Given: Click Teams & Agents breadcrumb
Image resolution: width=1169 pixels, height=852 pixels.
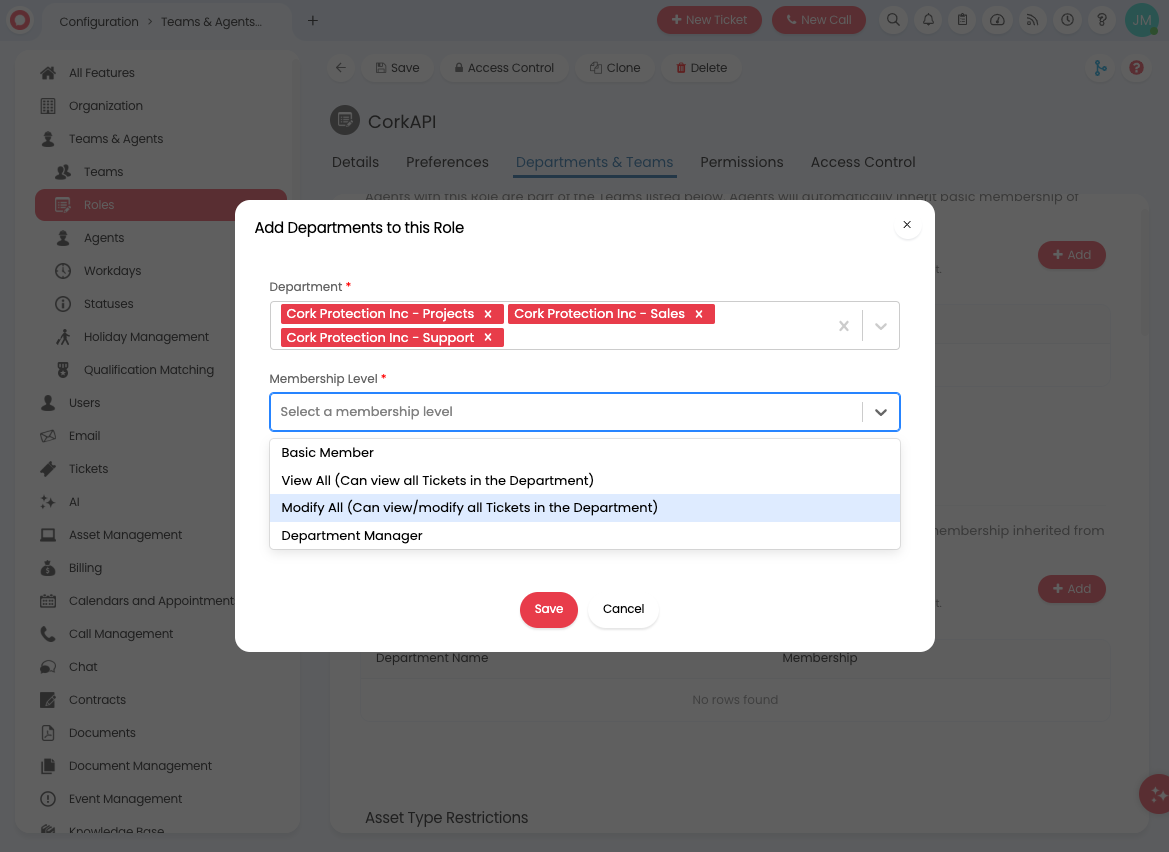Looking at the screenshot, I should point(211,22).
